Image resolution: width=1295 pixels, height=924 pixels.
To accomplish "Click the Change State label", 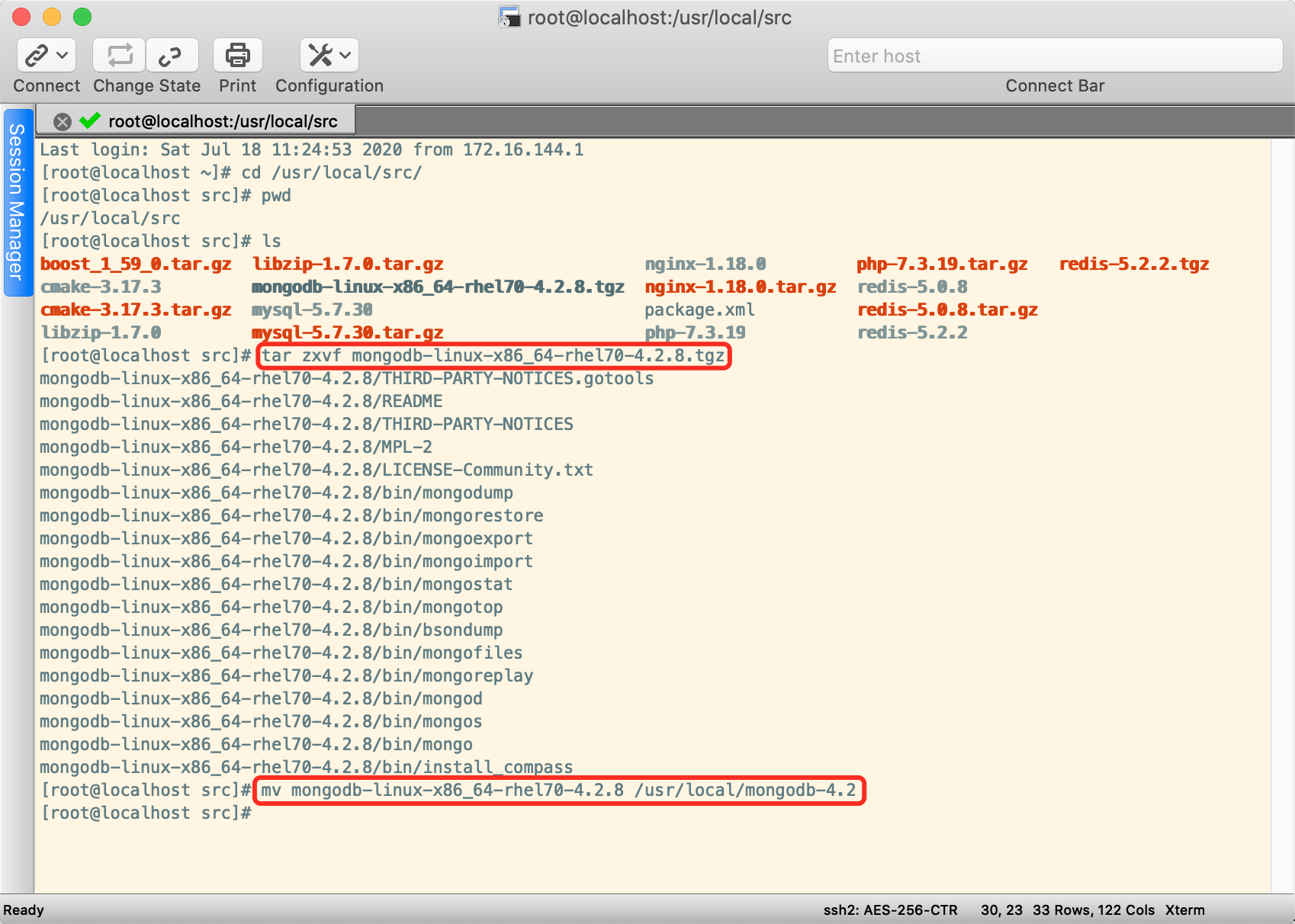I will click(146, 86).
